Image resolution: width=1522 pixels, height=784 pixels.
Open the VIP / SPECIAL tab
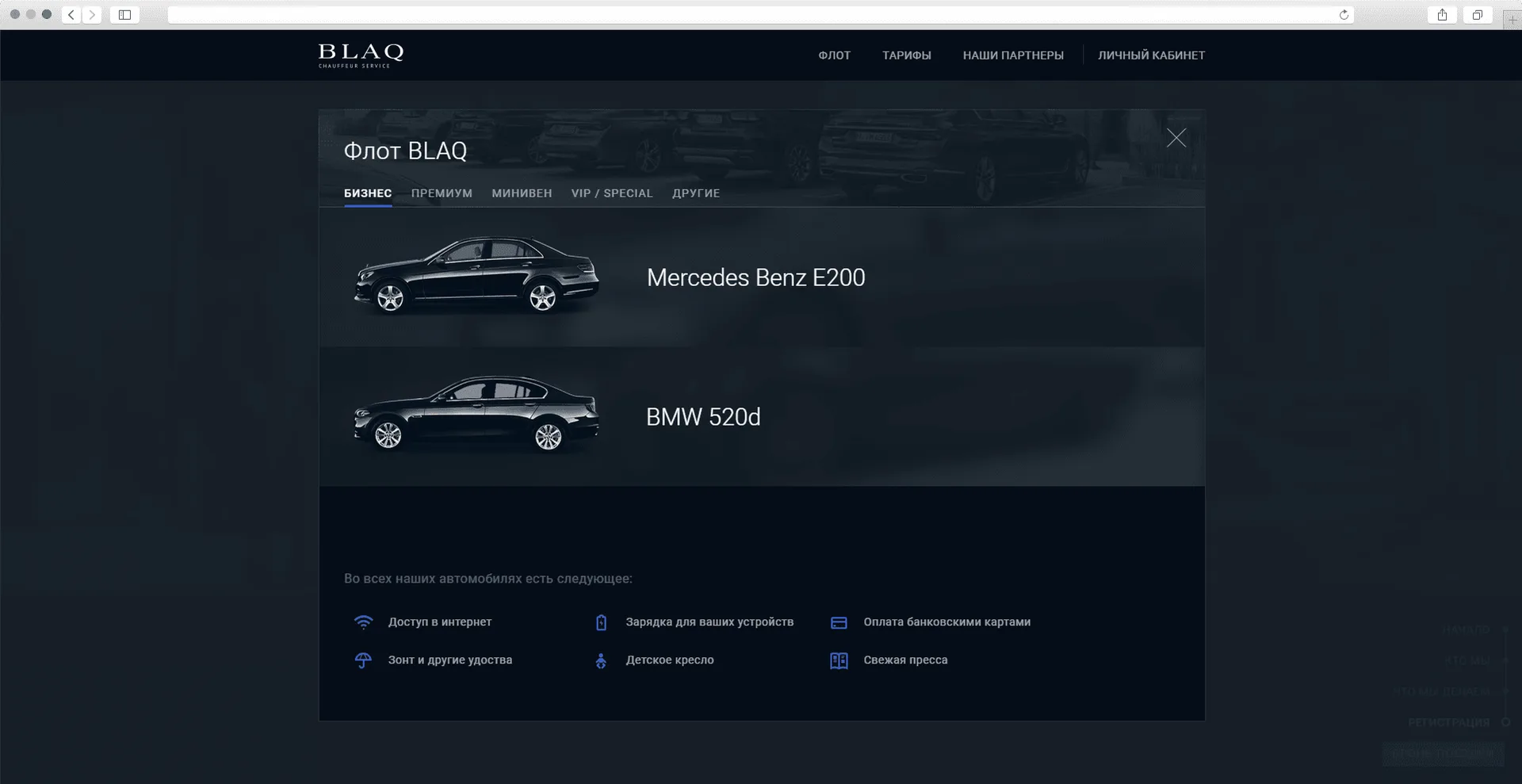click(x=612, y=193)
